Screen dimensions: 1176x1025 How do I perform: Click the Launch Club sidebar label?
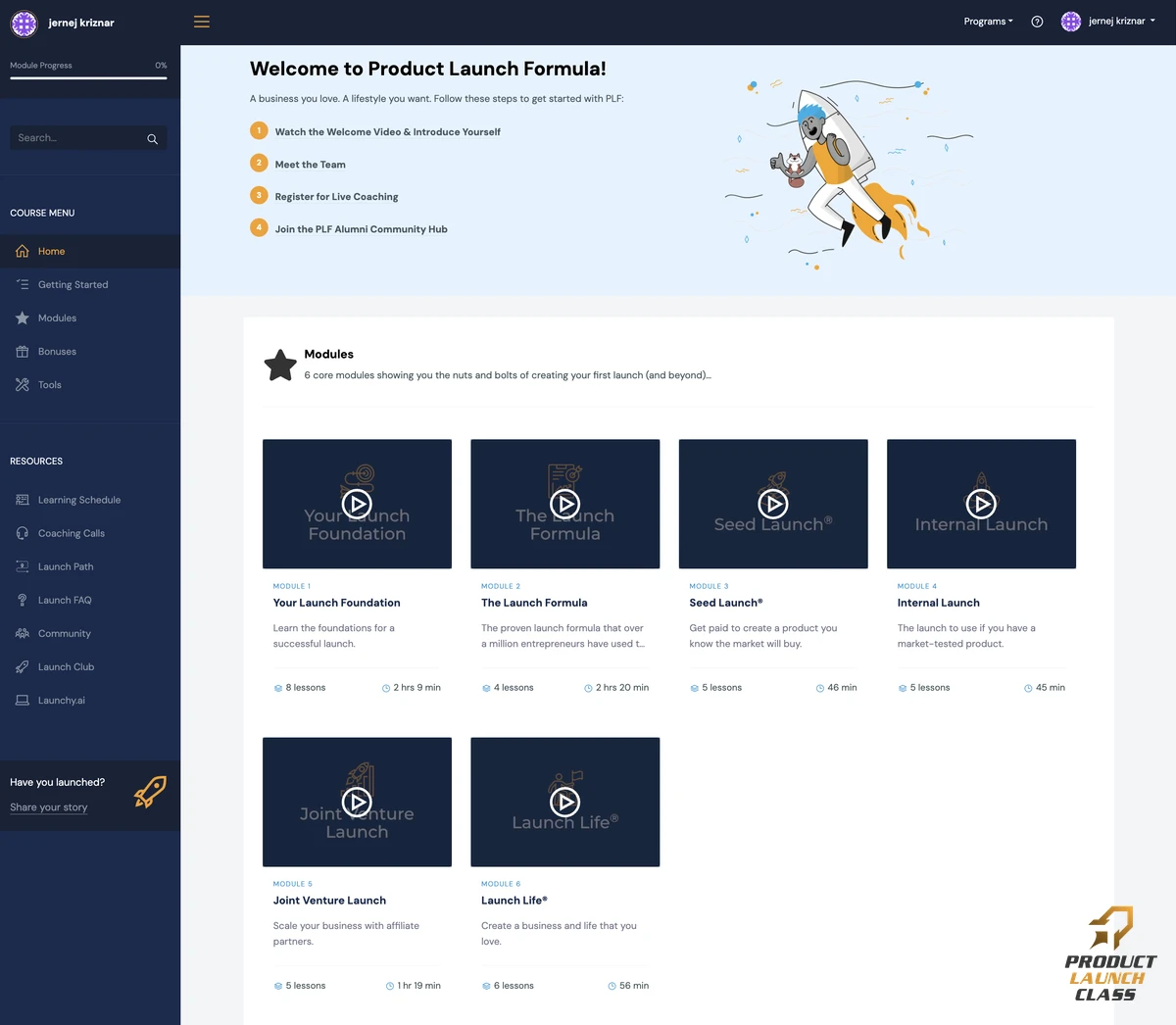pyautogui.click(x=66, y=667)
